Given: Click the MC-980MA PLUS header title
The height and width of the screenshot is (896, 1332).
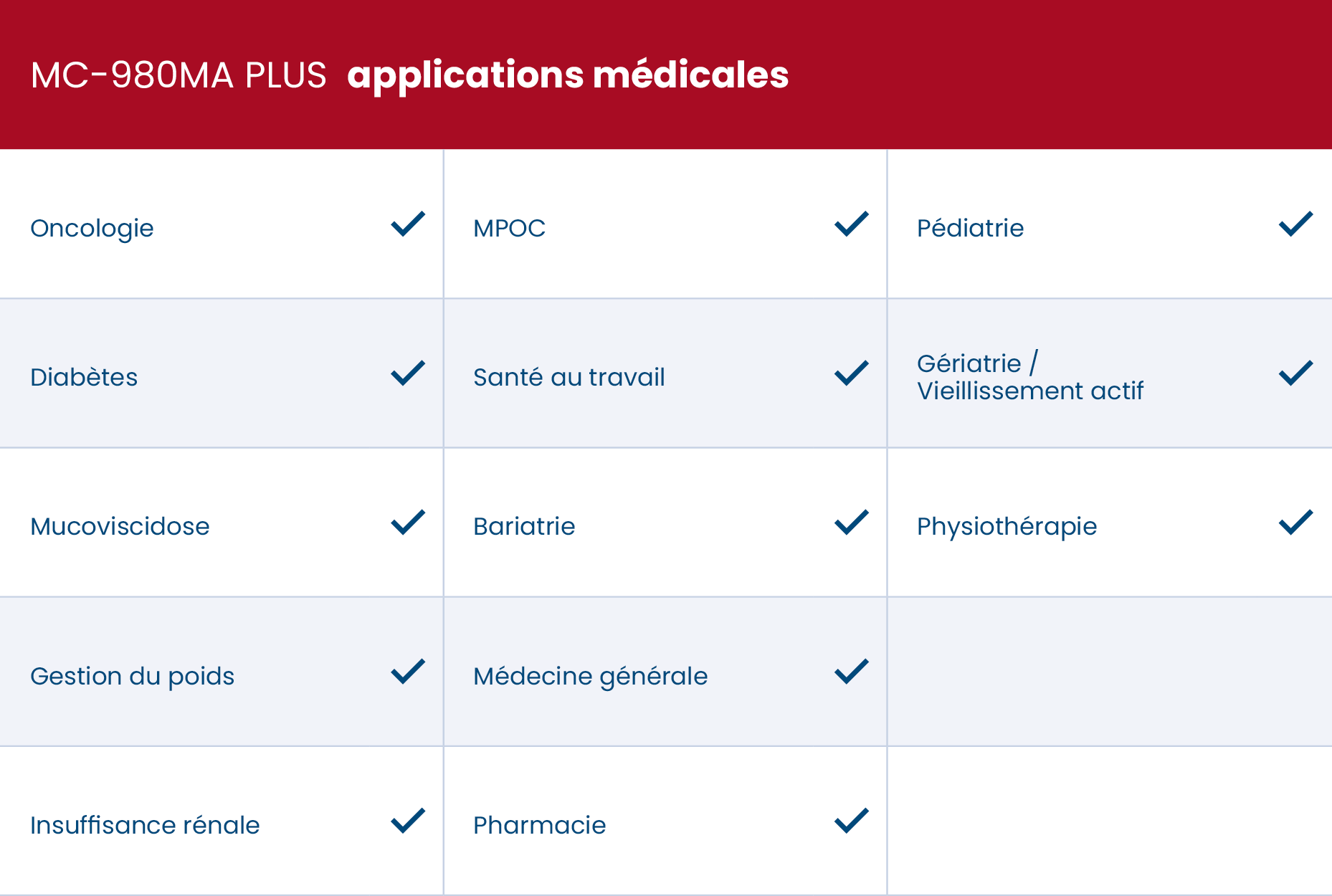Looking at the screenshot, I should (x=179, y=75).
